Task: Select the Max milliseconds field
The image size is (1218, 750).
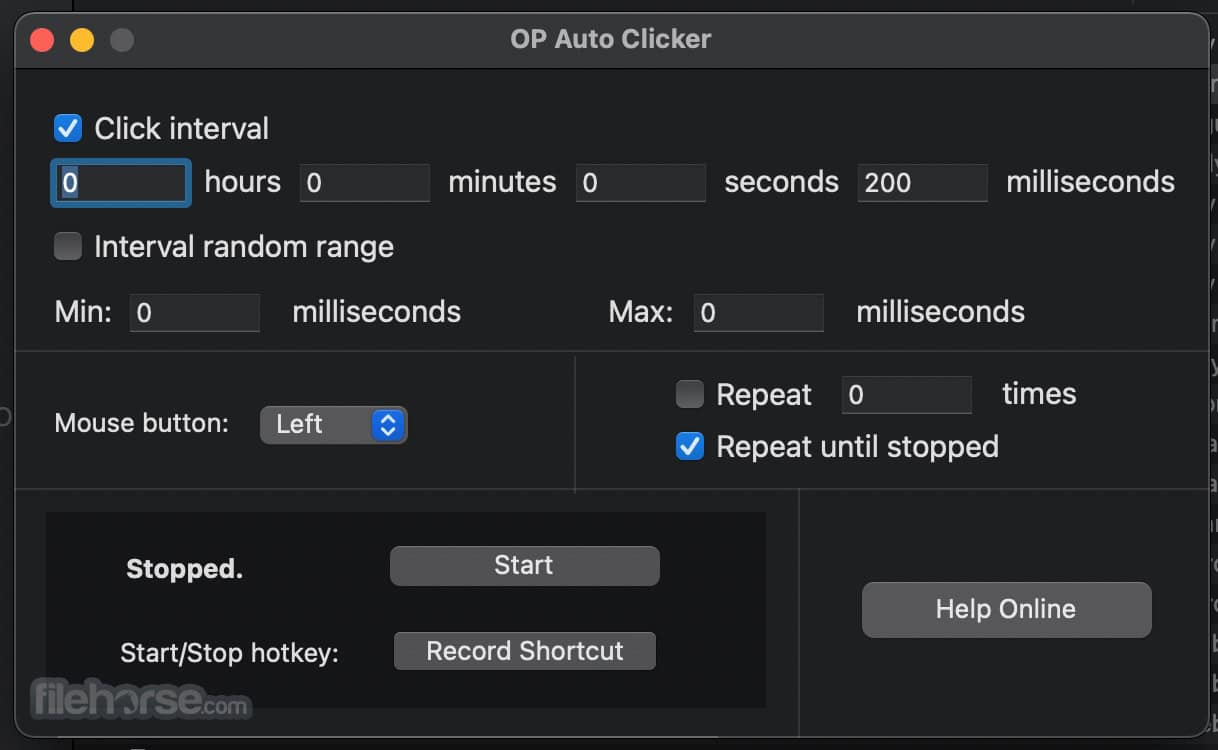Action: [758, 312]
